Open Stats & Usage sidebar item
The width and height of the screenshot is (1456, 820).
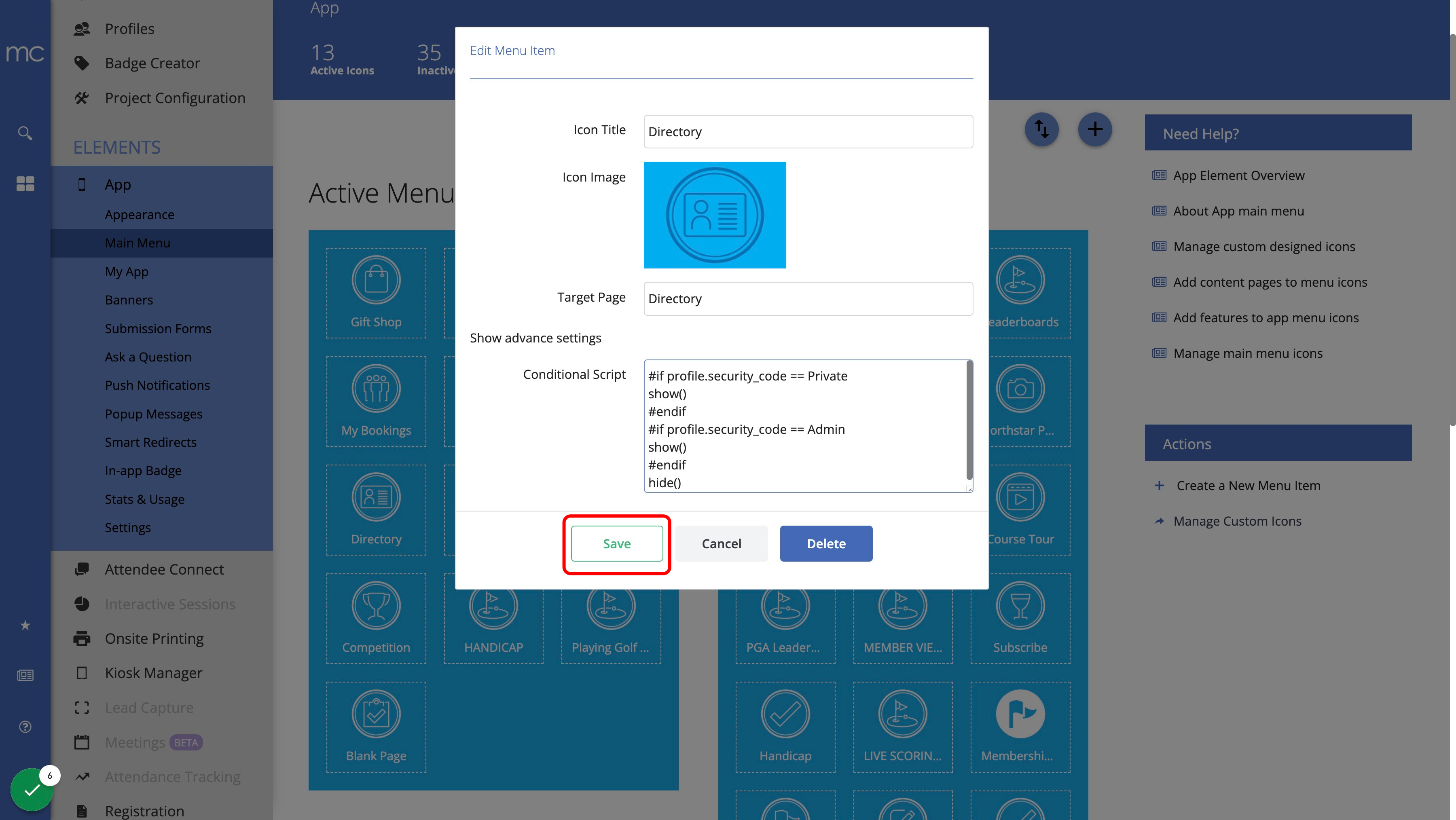145,500
